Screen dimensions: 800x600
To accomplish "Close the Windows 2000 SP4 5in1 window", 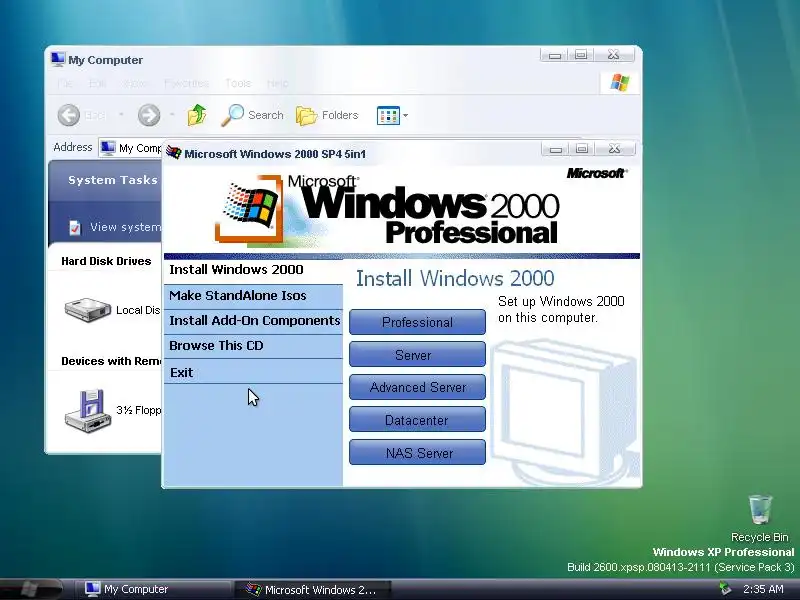I will [615, 149].
